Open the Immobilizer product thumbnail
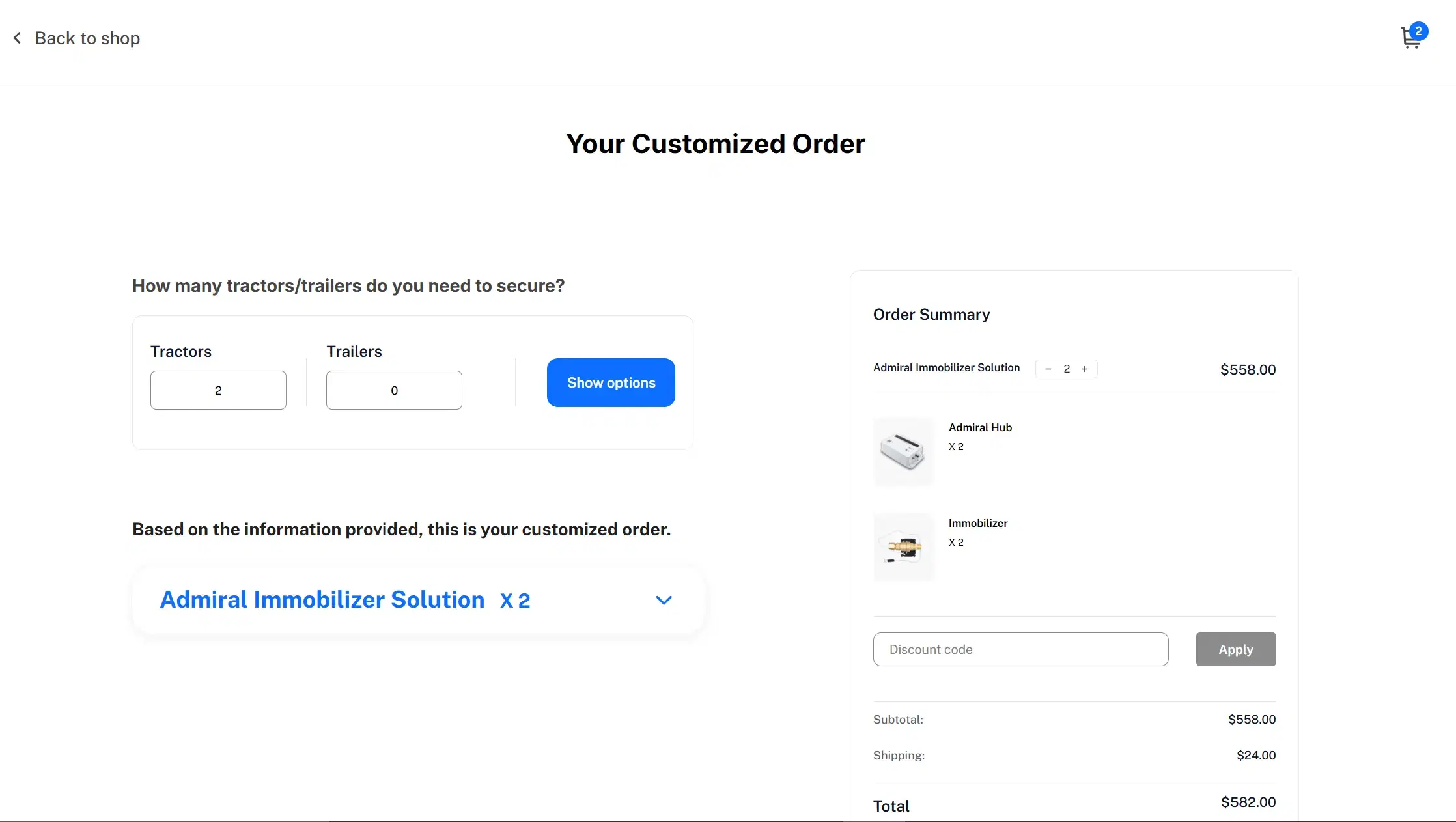Screen dimensions: 1456x822 tap(904, 547)
